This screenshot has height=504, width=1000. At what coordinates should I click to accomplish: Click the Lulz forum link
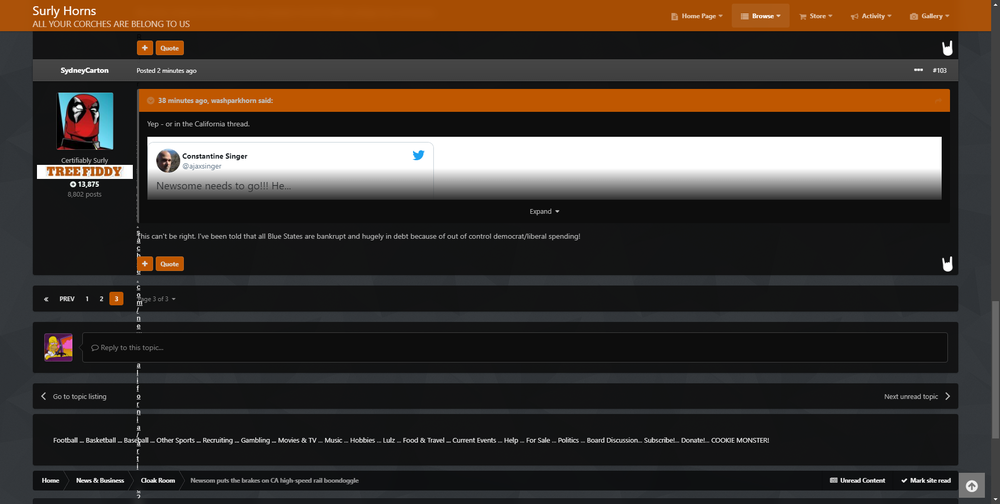[388, 440]
